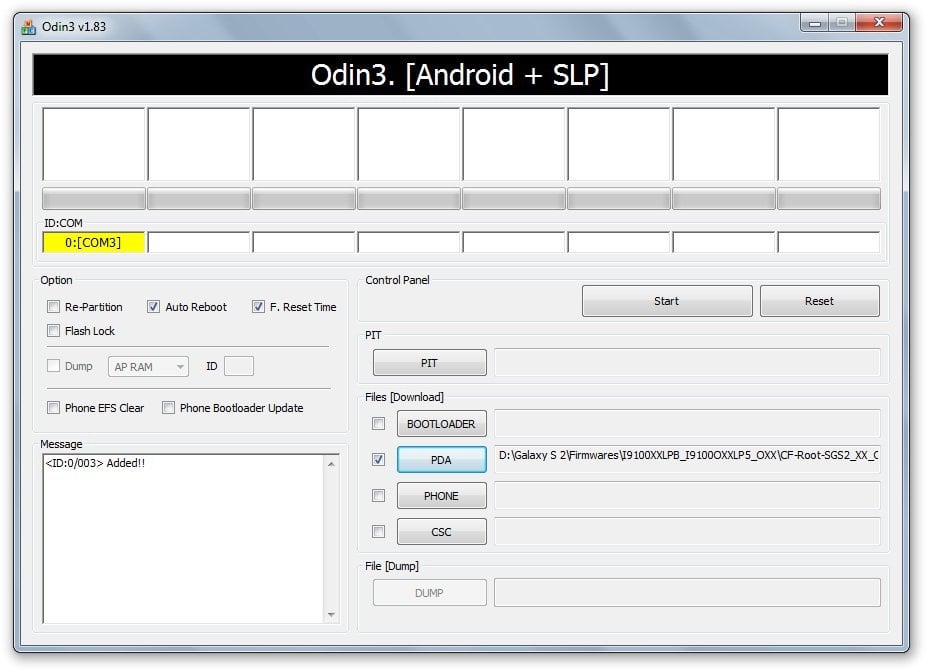This screenshot has height=672, width=927.
Task: Uncheck the PDA file checkbox
Action: tap(378, 460)
